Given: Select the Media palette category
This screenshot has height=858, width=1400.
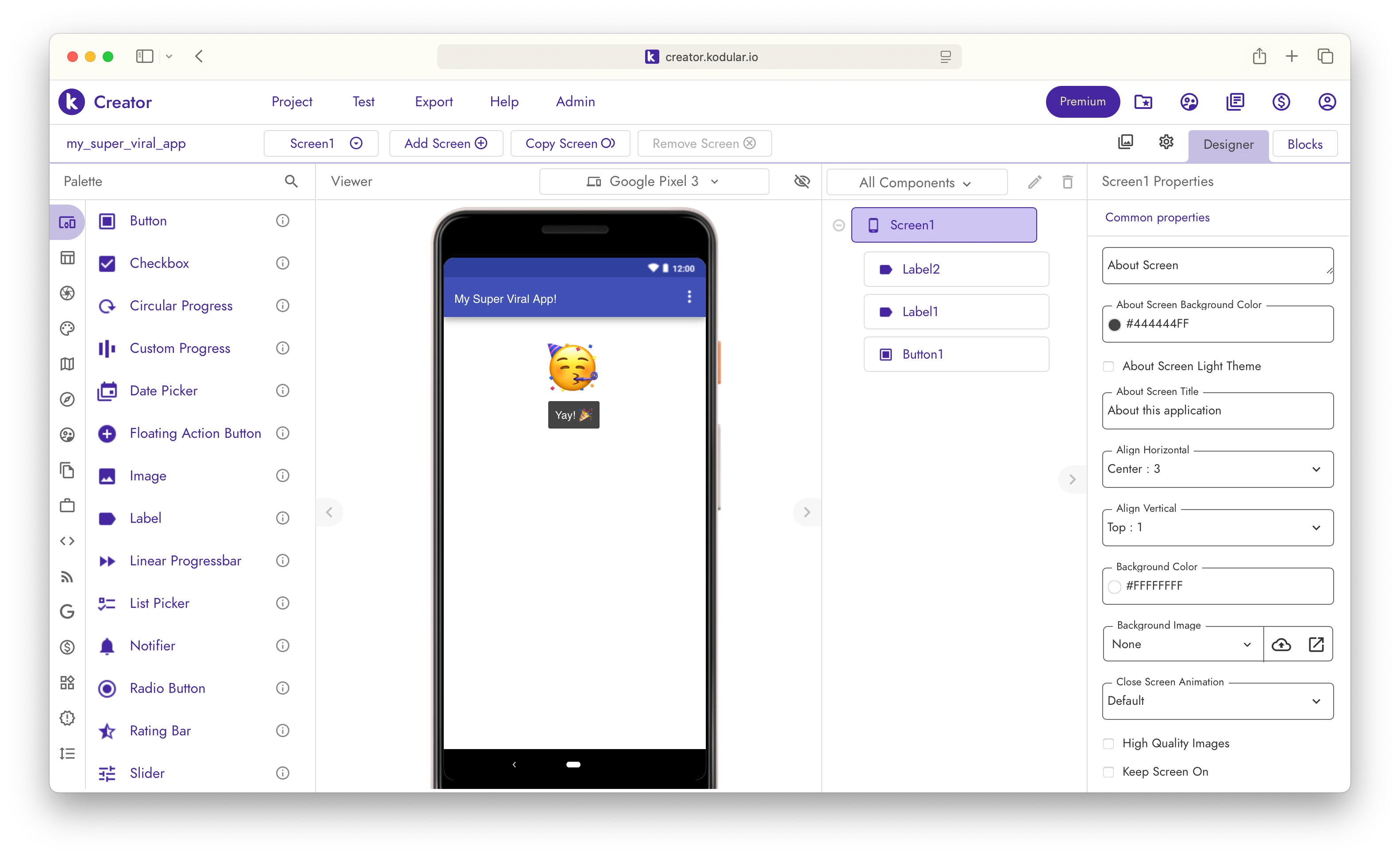Looking at the screenshot, I should pos(67,293).
